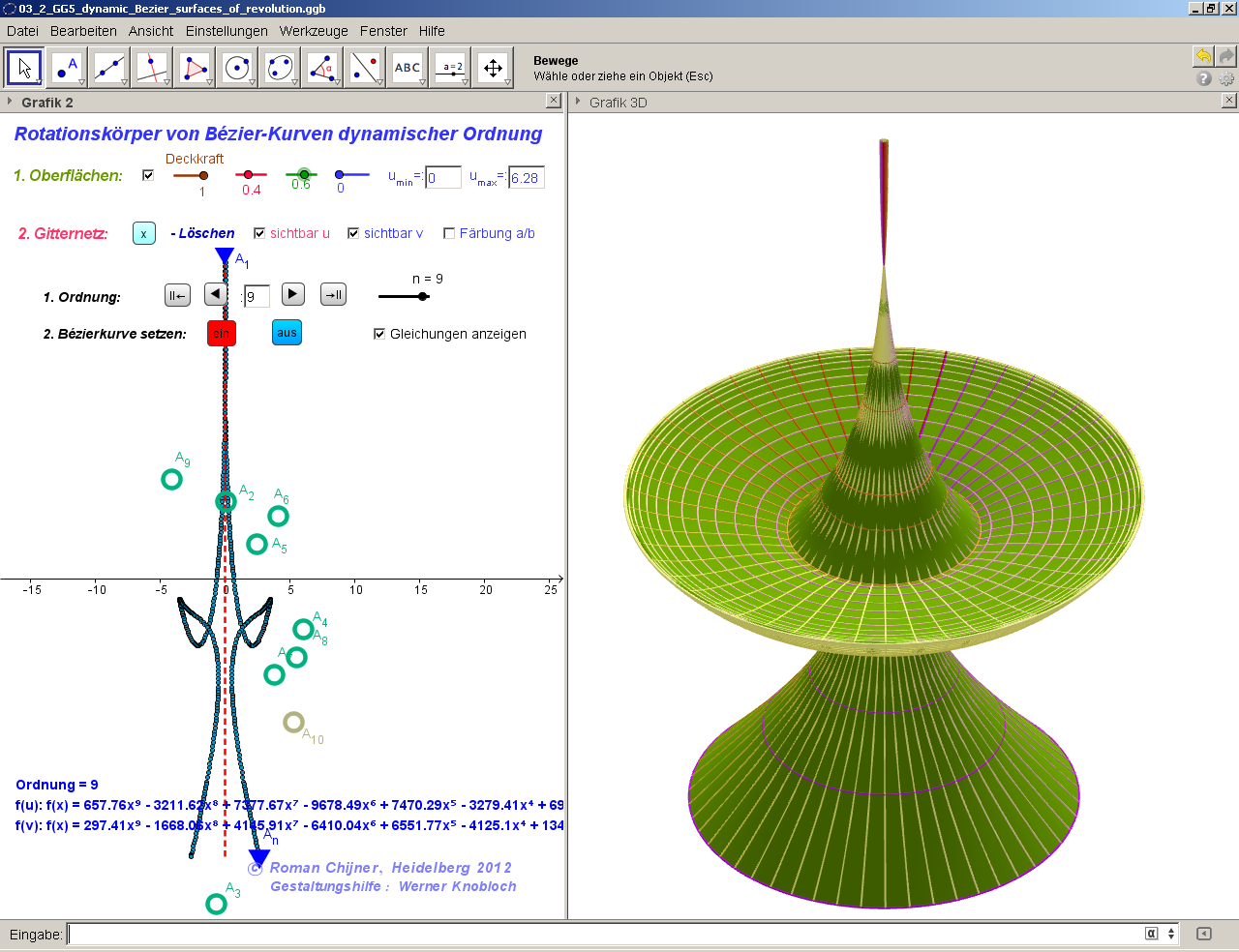The height and width of the screenshot is (952, 1239).
Task: Choose the Line through two points tool
Action: pos(109,69)
